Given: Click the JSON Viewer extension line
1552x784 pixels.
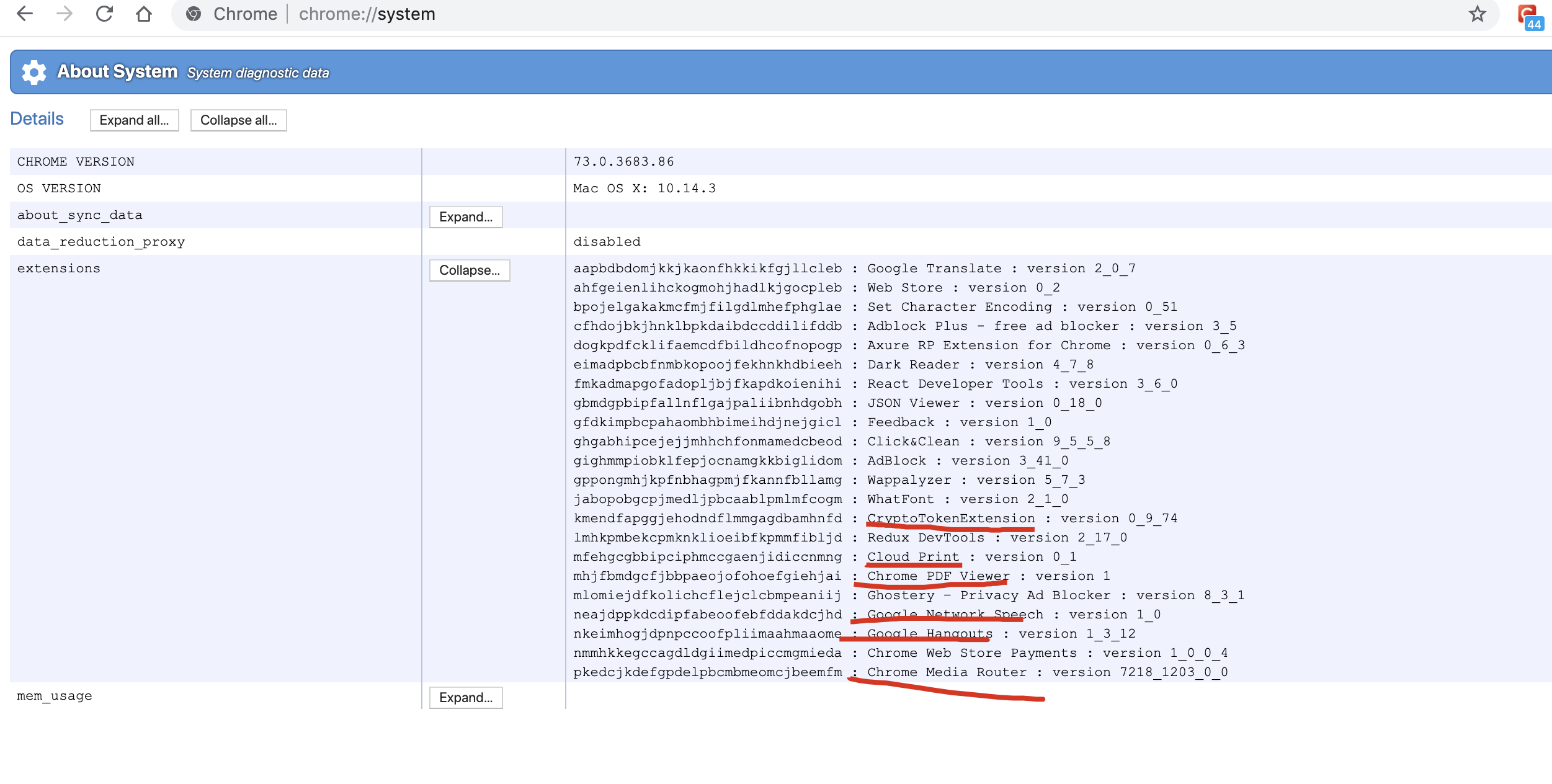Looking at the screenshot, I should (x=838, y=403).
